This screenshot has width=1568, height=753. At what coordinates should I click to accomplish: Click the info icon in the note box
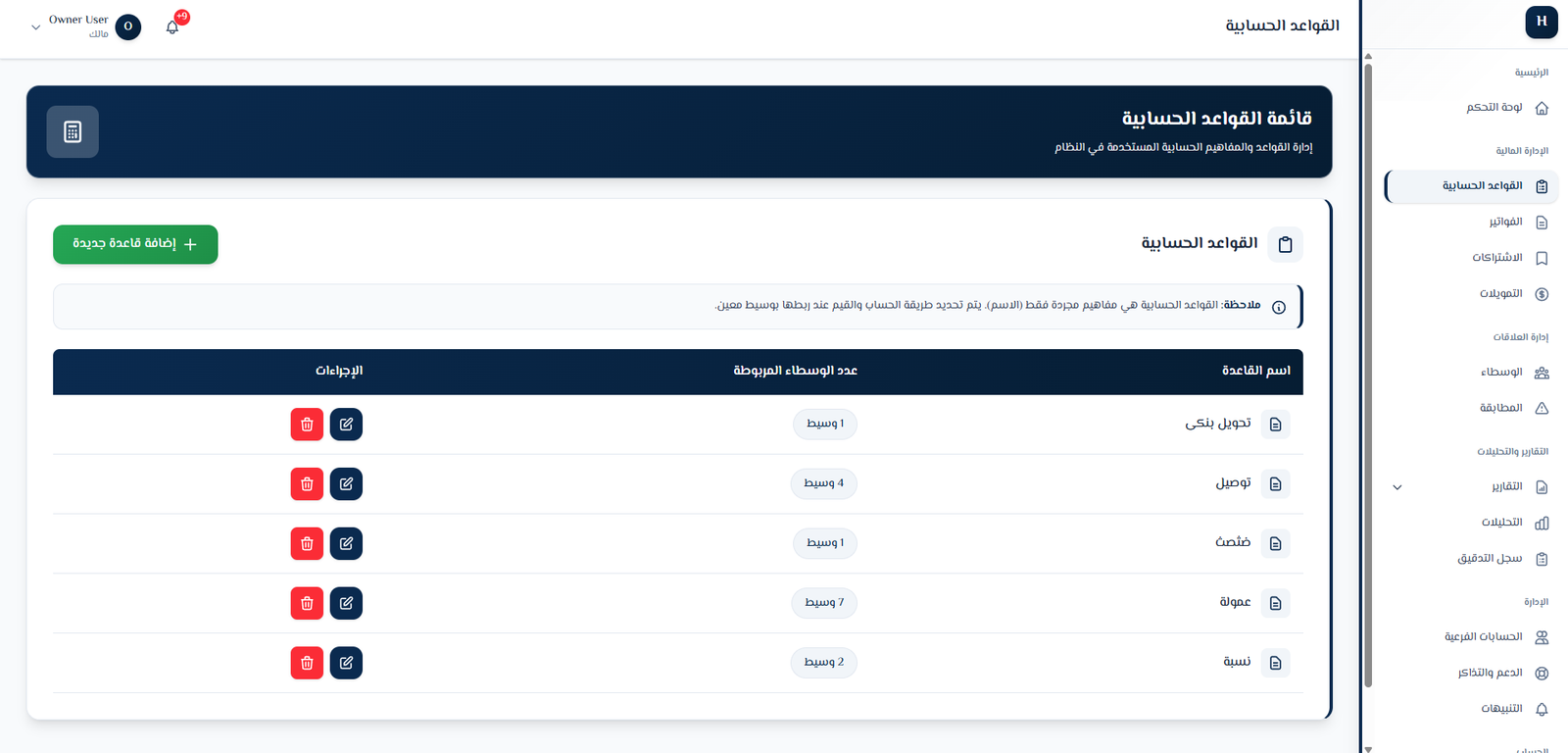(1279, 307)
